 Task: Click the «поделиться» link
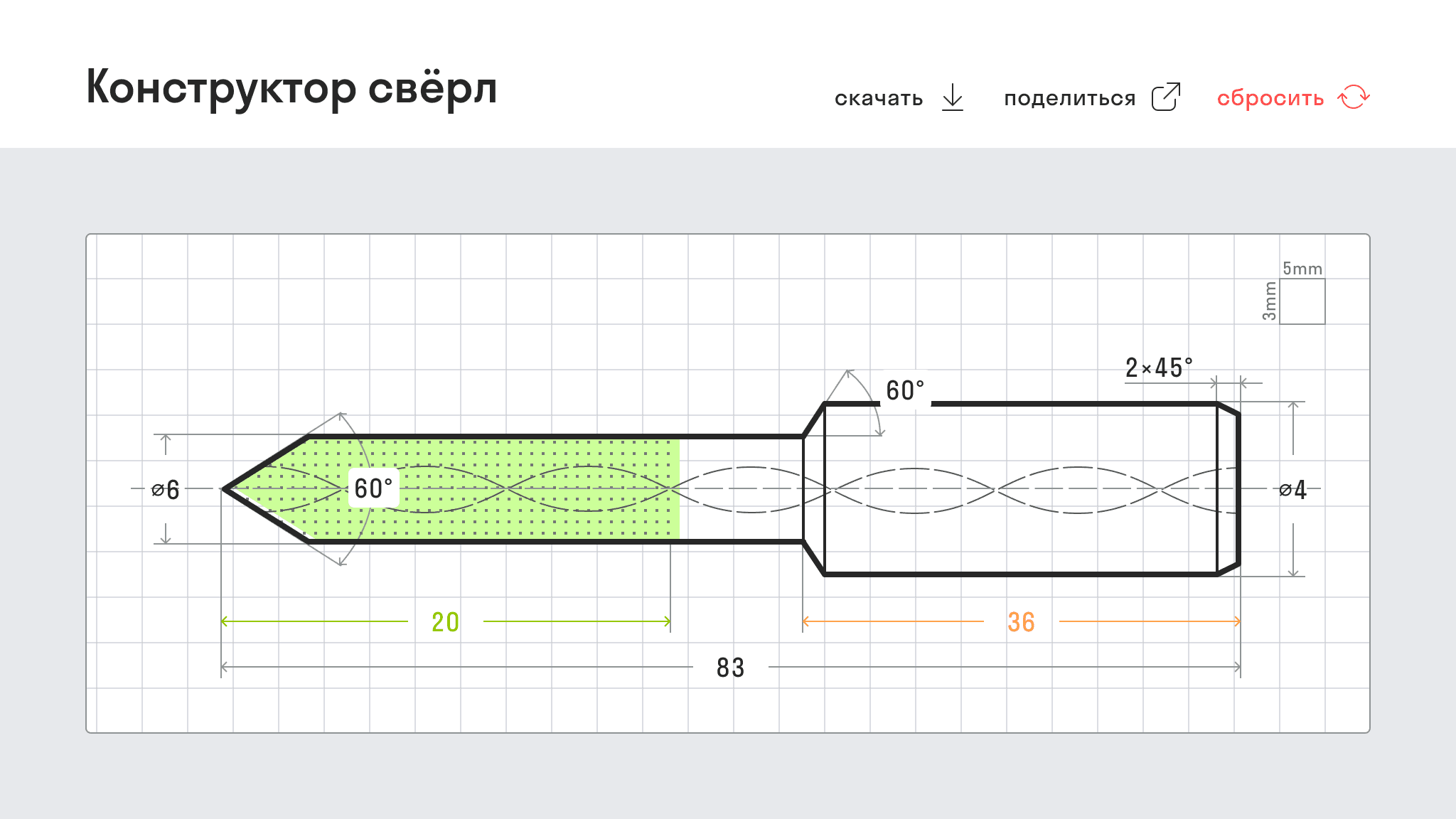pos(1070,98)
